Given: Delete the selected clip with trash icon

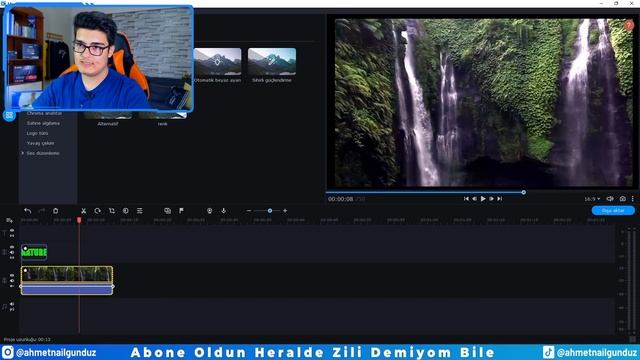Looking at the screenshot, I should (56, 211).
